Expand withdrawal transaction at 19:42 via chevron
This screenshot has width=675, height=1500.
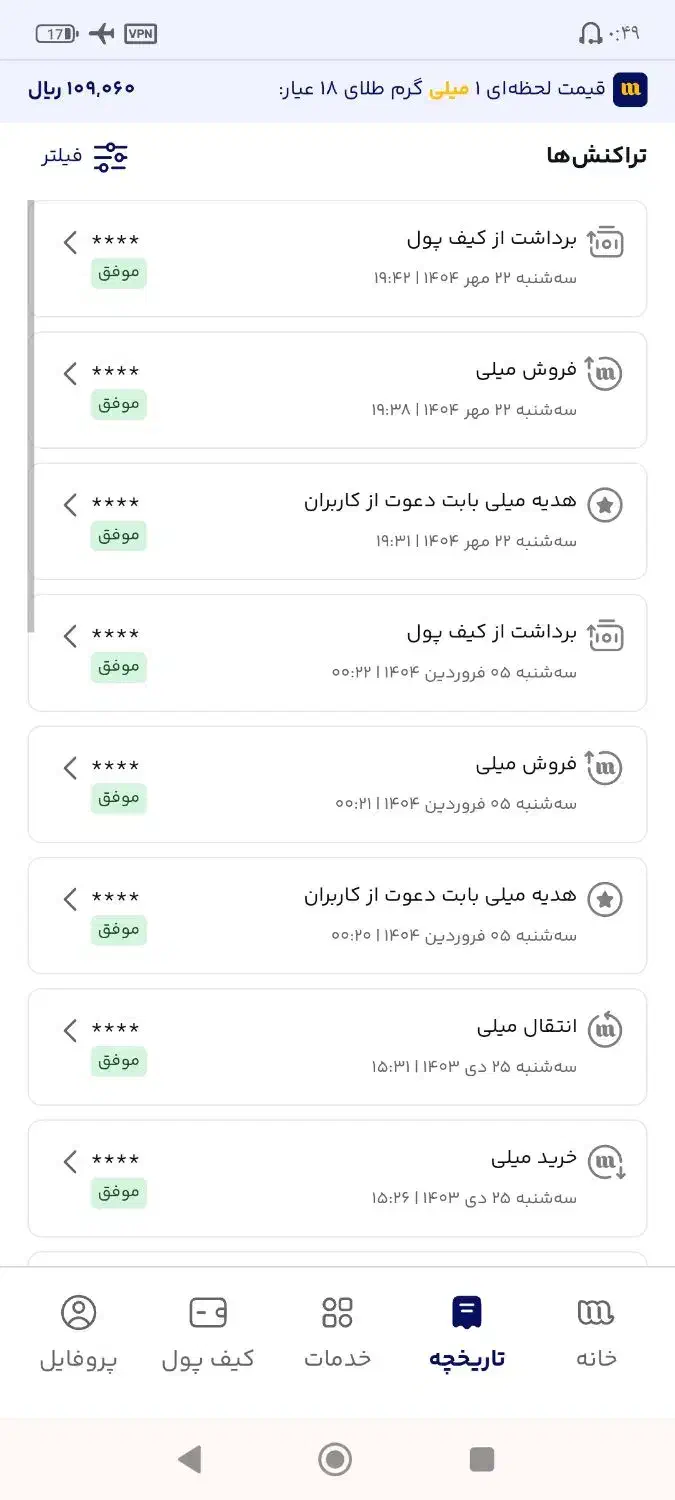coord(70,242)
